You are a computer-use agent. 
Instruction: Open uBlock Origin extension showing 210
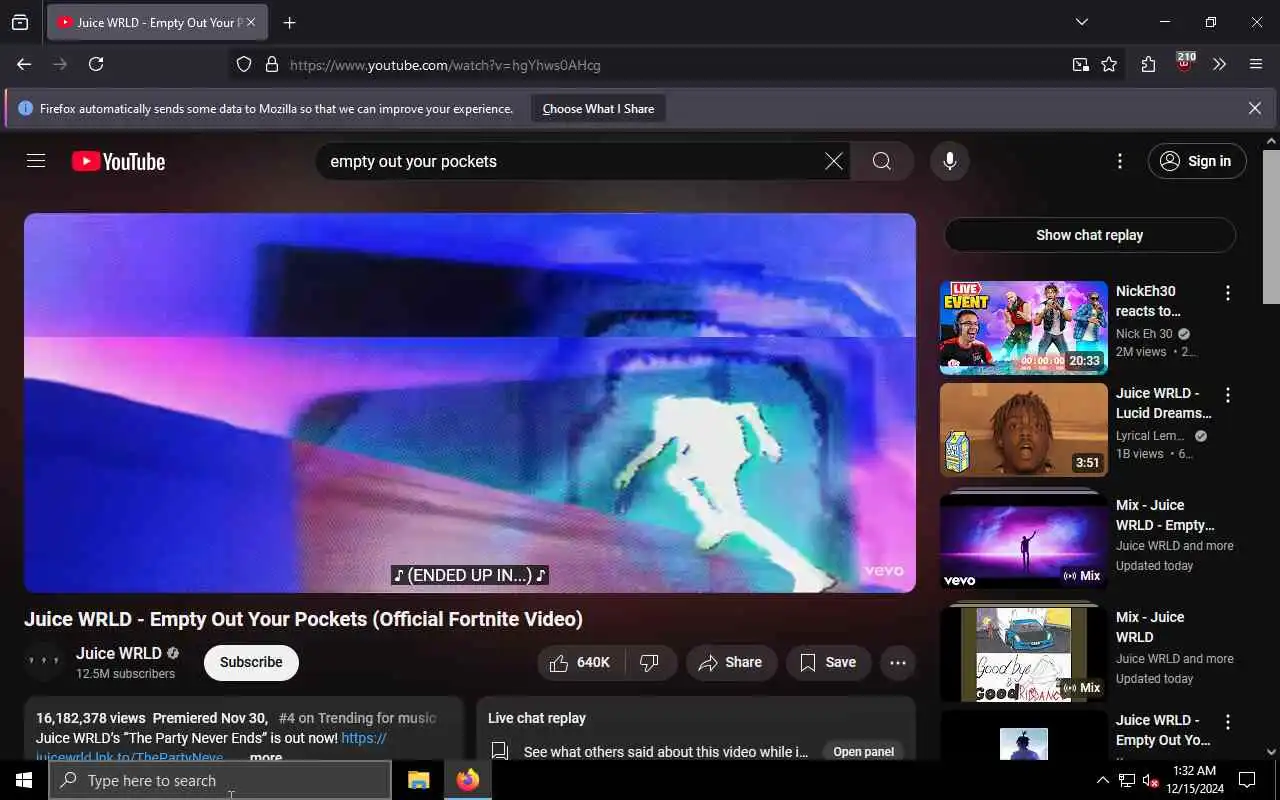pos(1184,63)
